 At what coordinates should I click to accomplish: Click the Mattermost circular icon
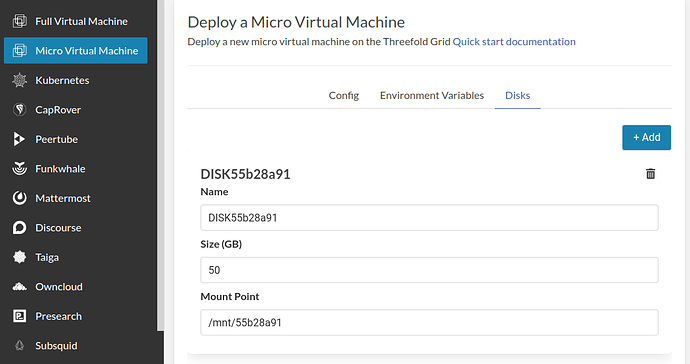(x=19, y=198)
